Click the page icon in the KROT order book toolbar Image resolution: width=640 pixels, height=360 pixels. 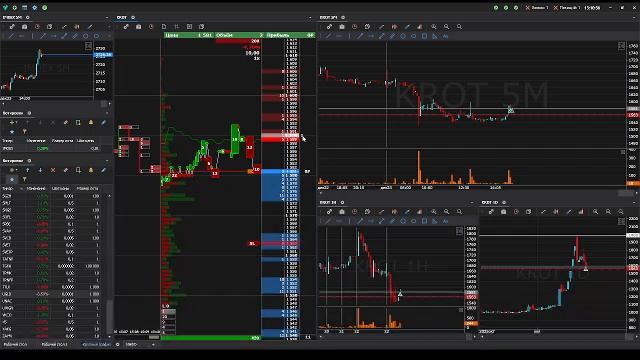(164, 27)
